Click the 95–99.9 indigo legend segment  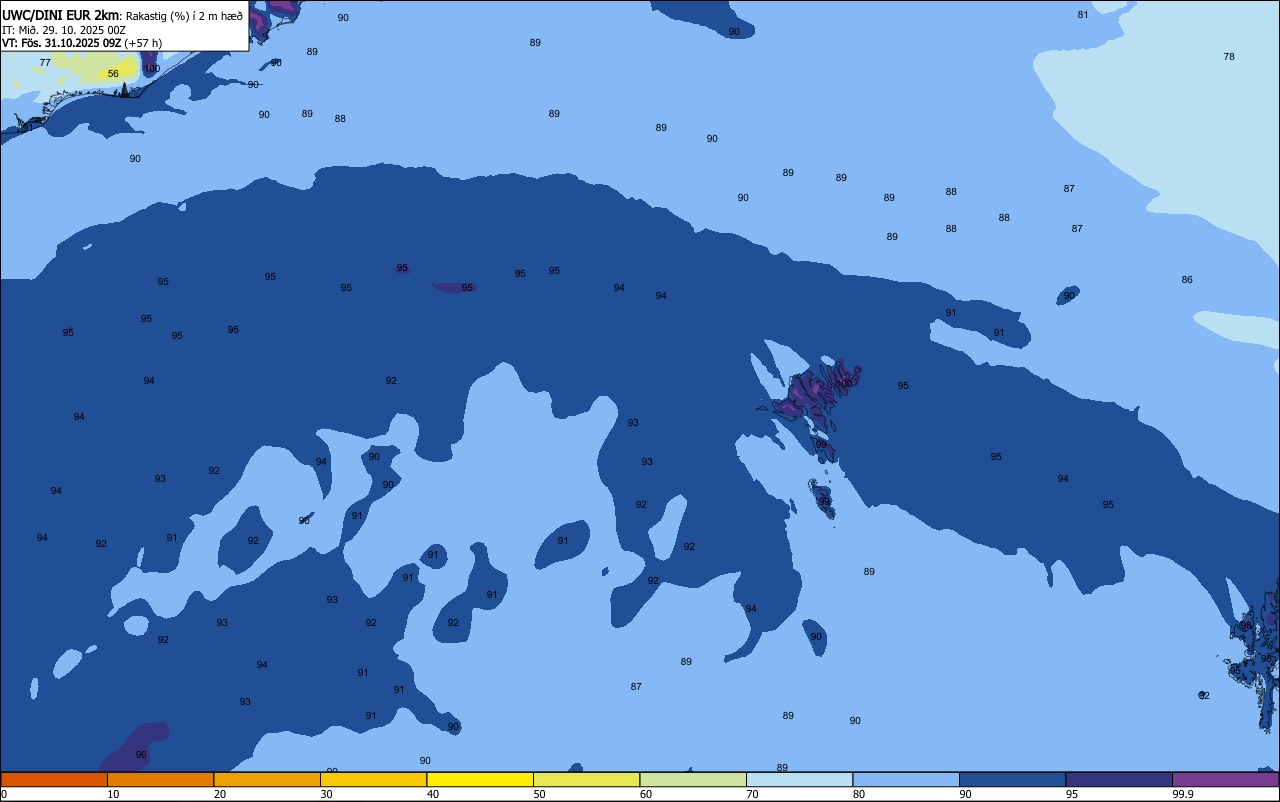(x=1119, y=779)
